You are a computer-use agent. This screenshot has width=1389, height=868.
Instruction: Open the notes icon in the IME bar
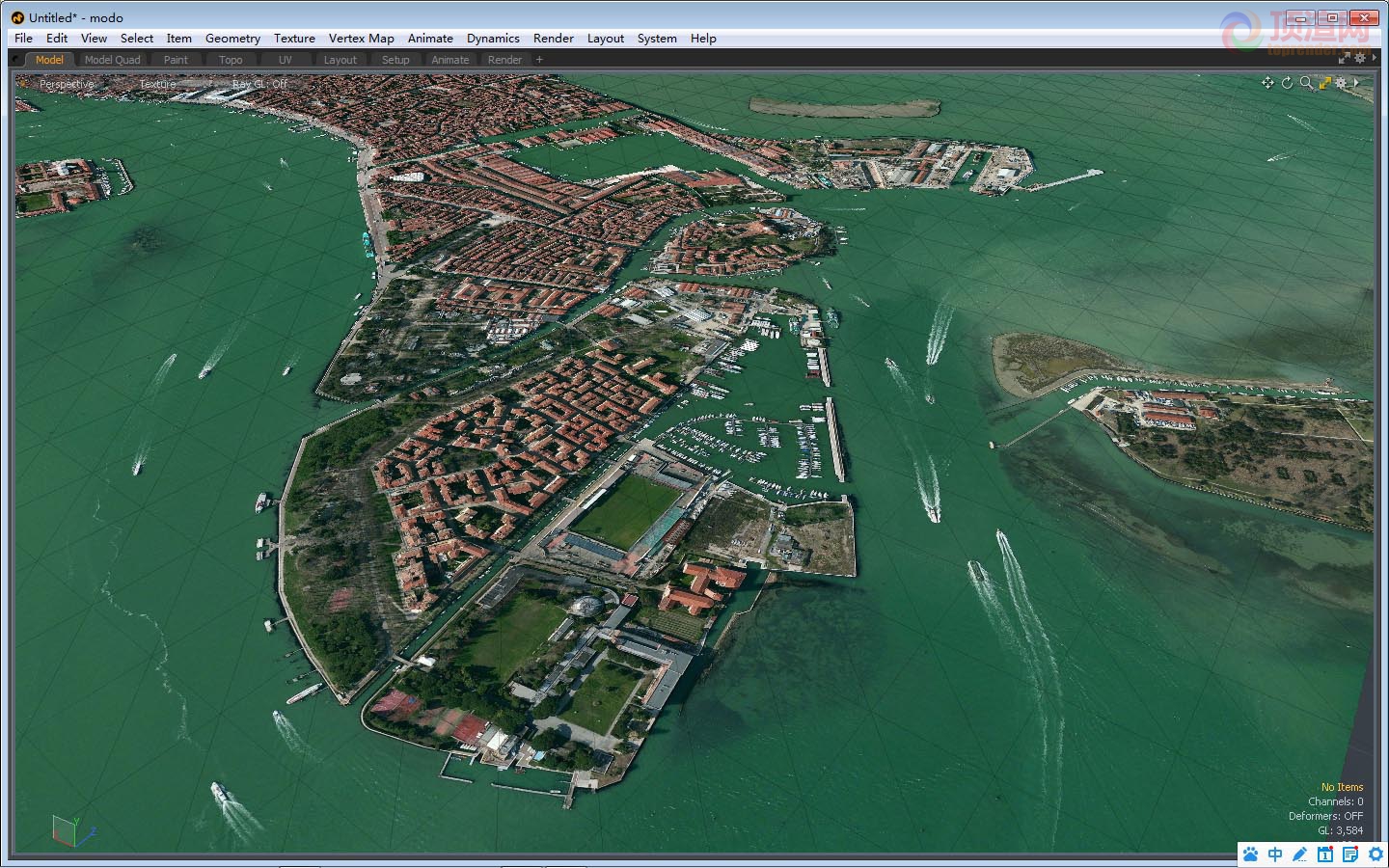(1350, 854)
